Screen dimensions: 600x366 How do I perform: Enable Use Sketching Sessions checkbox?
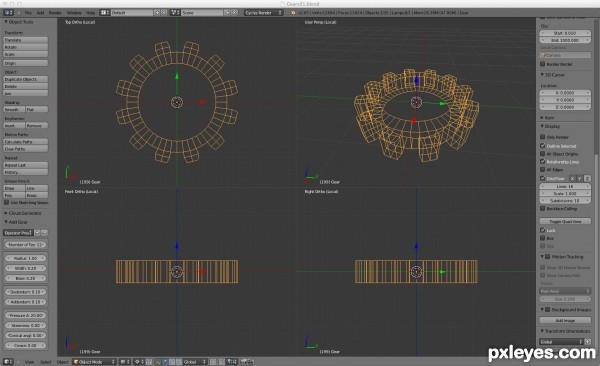pos(7,202)
